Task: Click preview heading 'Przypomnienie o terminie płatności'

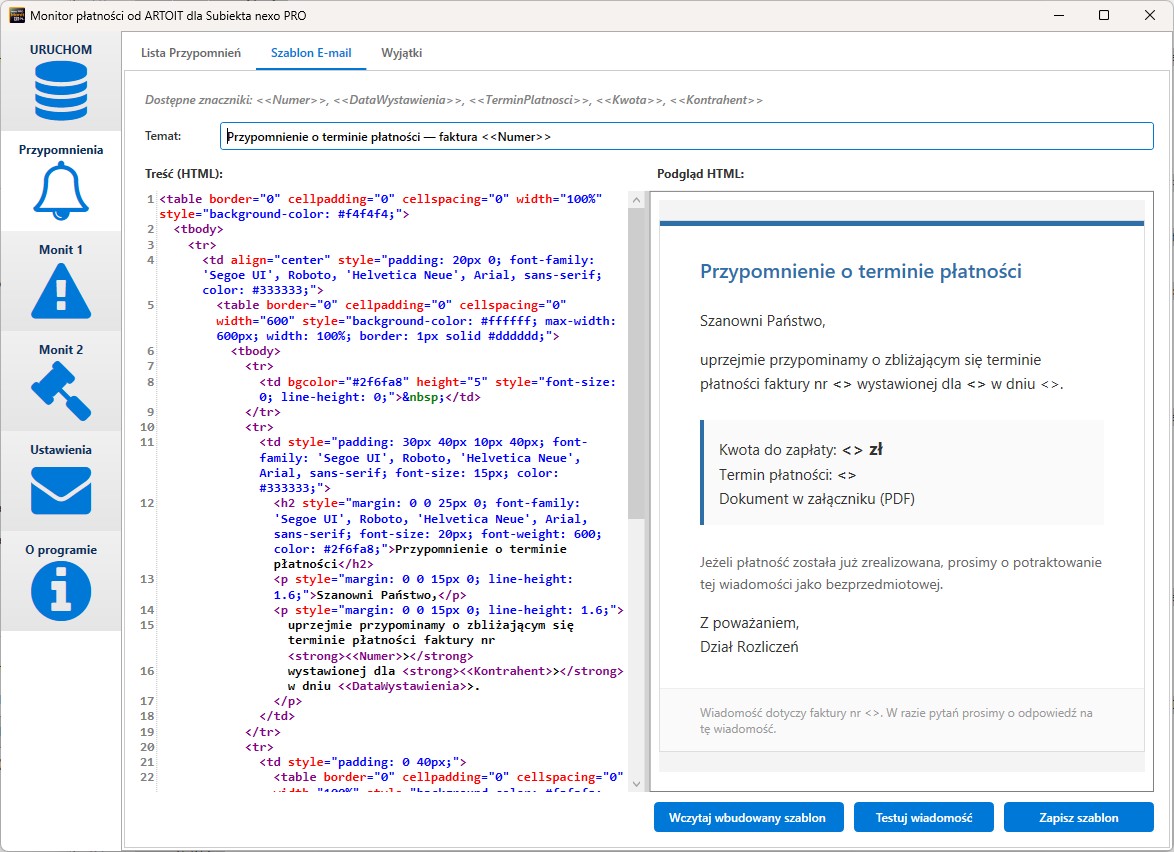Action: 860,271
